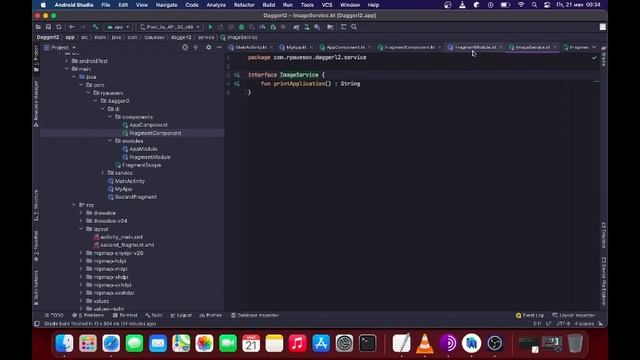Open the Refactor menu
This screenshot has height=360, width=640.
point(244,5)
